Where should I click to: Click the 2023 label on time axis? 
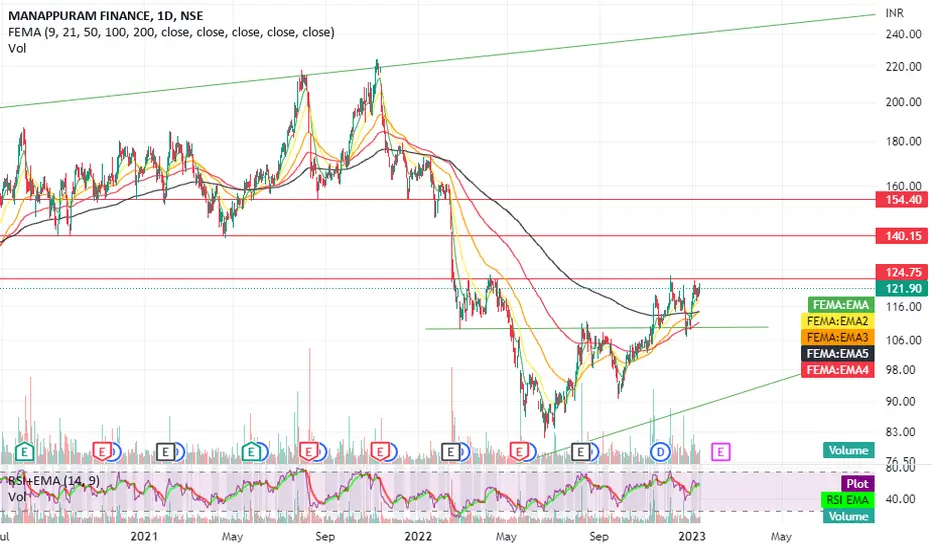point(692,536)
